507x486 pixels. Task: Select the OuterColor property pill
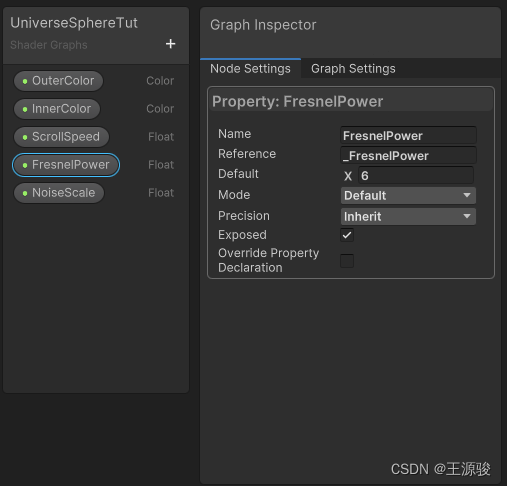[58, 81]
